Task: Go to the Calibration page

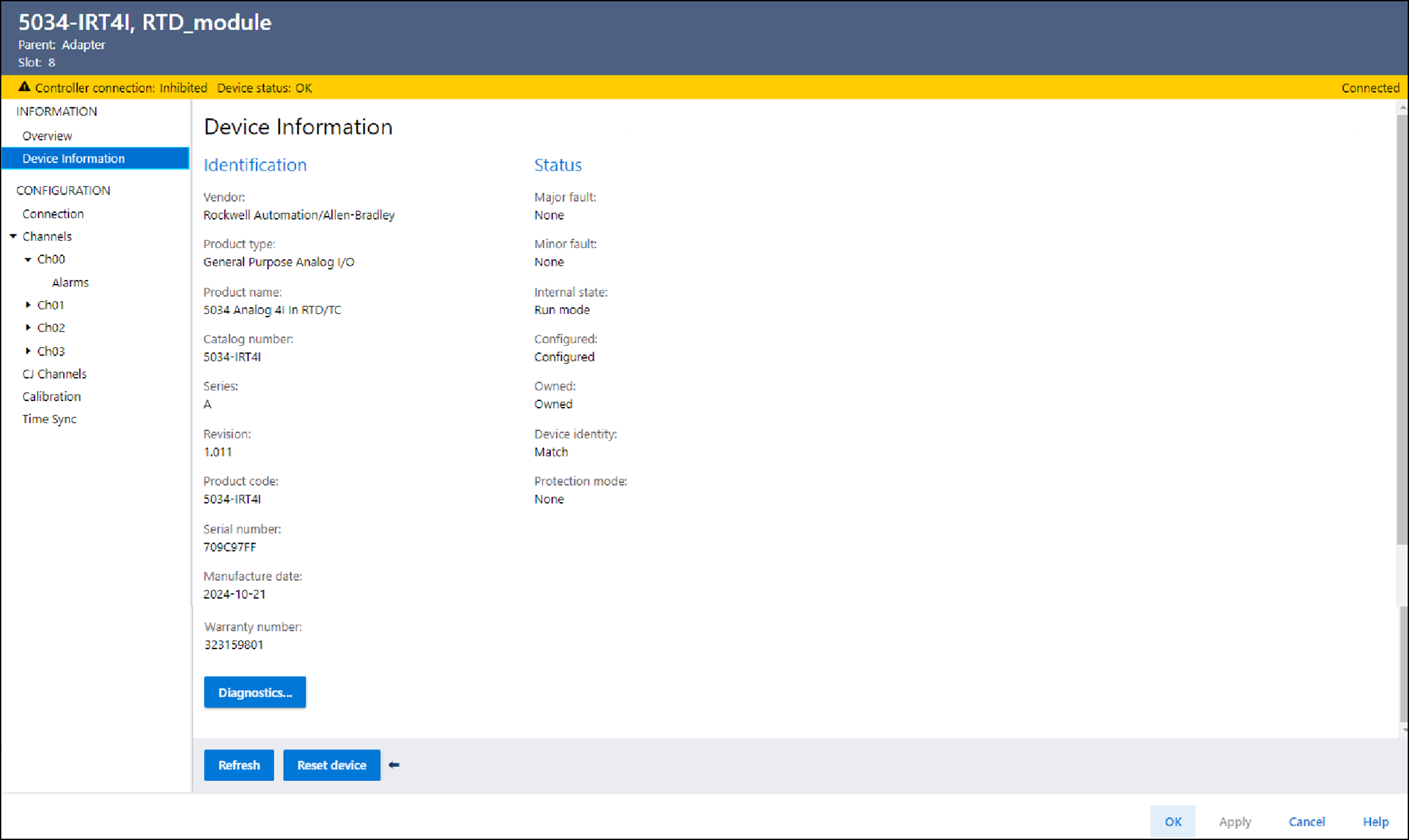Action: pyautogui.click(x=51, y=397)
